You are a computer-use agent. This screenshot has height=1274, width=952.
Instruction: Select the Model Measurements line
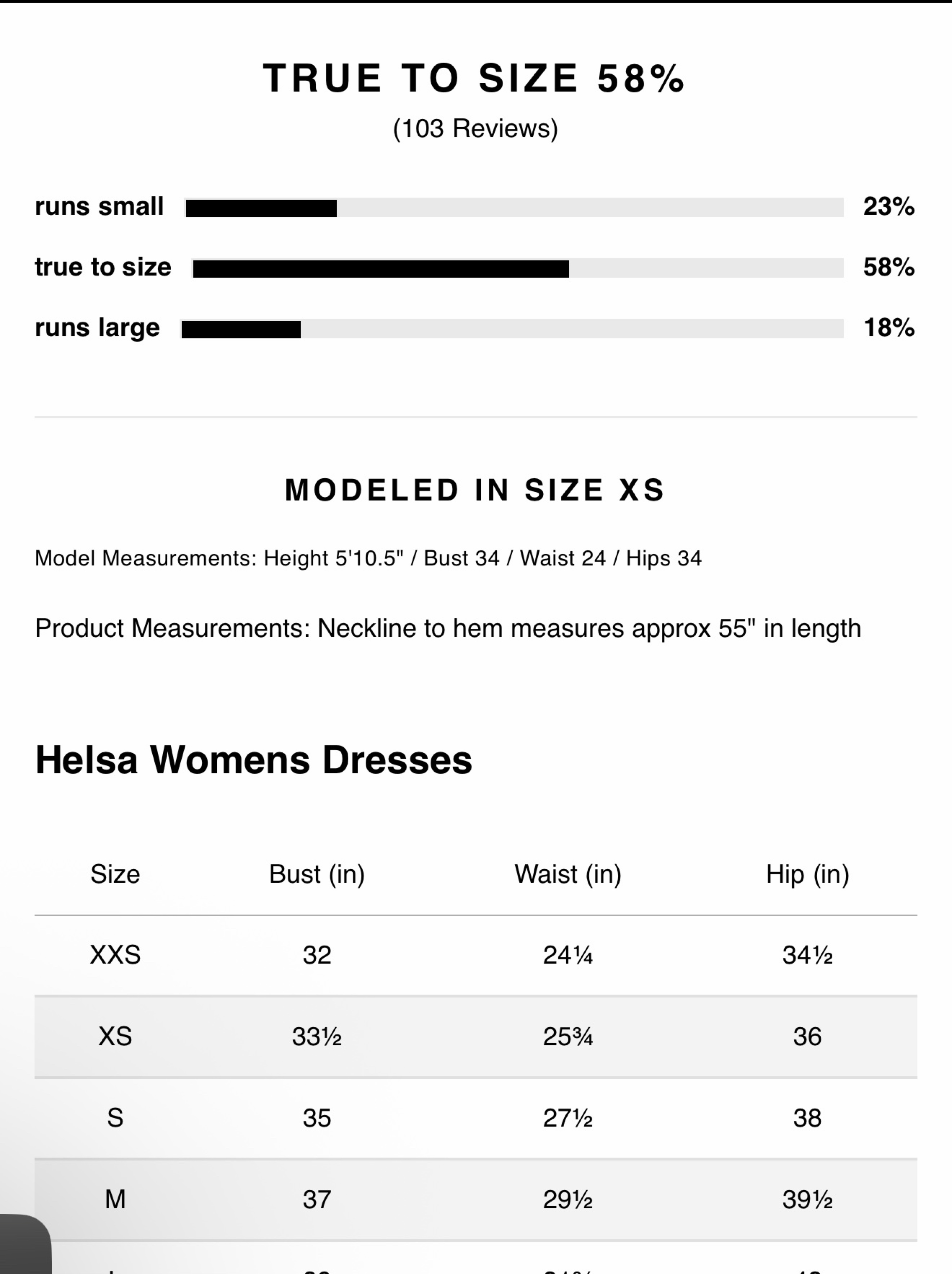pyautogui.click(x=368, y=558)
